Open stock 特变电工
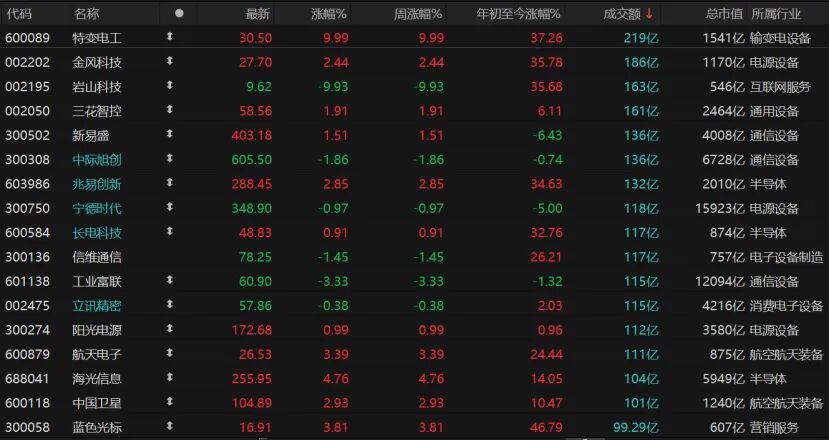This screenshot has height=440, width=830. click(x=97, y=38)
